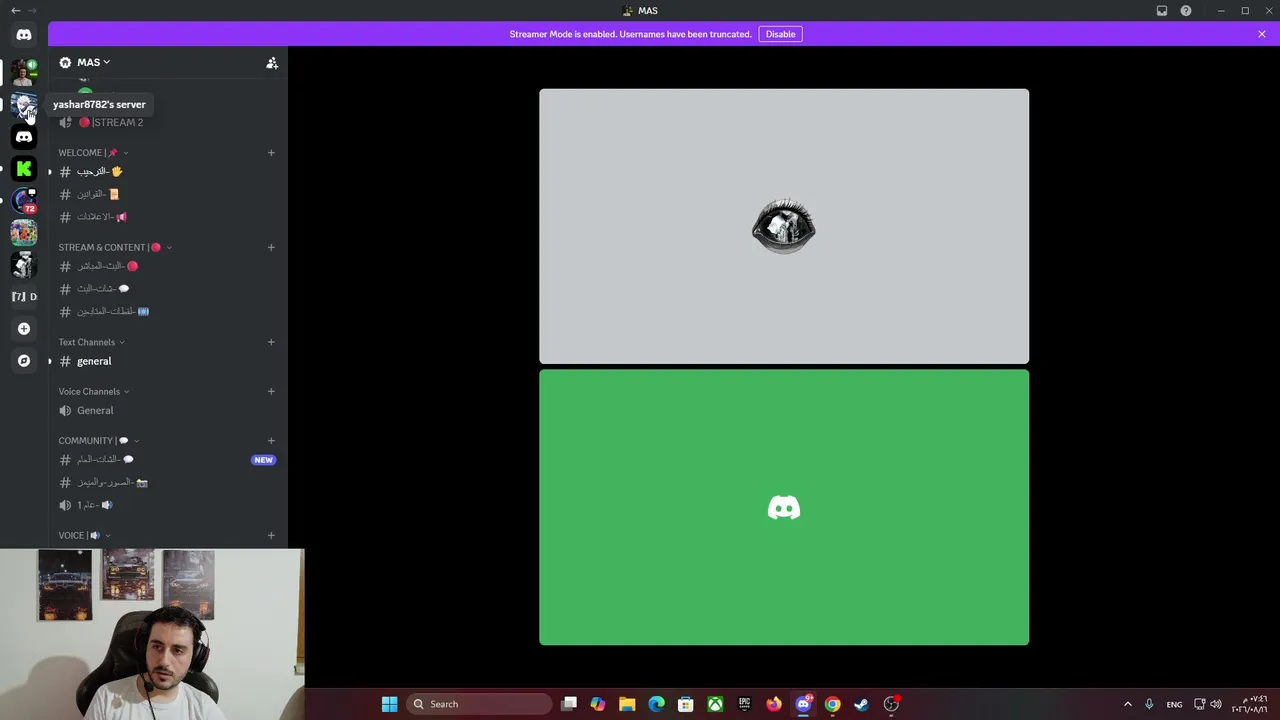Create channel in COMMUNITY category
1280x720 pixels.
coord(271,440)
